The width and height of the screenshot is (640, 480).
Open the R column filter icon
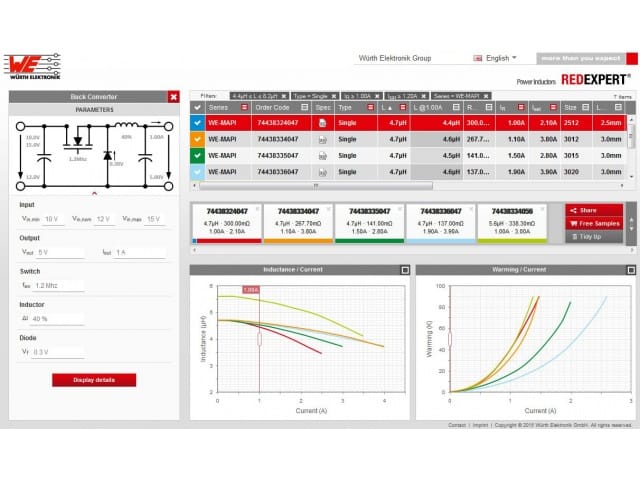(489, 107)
